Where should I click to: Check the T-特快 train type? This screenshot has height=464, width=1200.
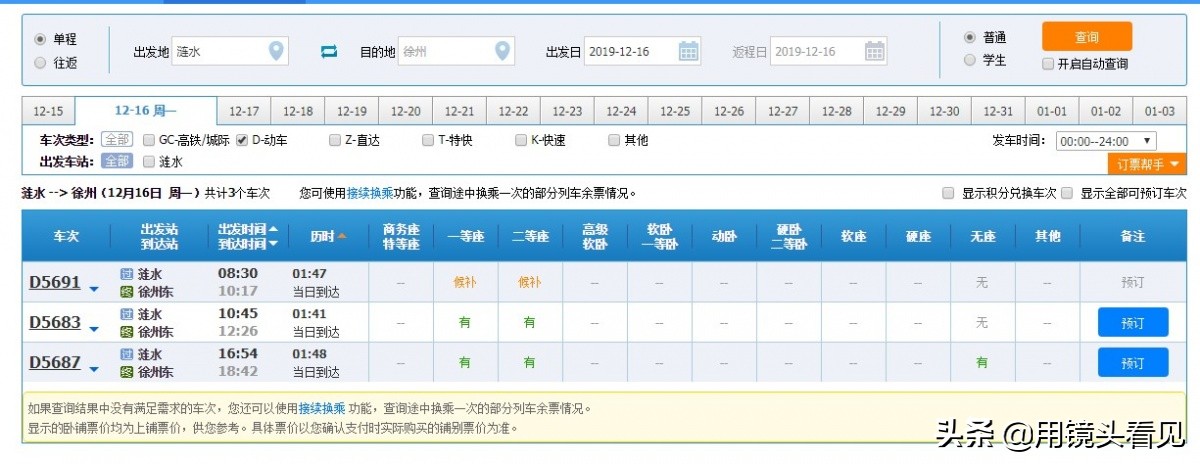pos(428,140)
